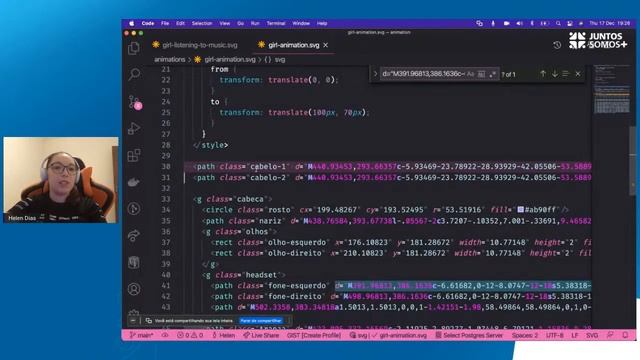Image resolution: width=640 pixels, height=360 pixels.
Task: Click the camera icon in menu bar
Action: (506, 24)
